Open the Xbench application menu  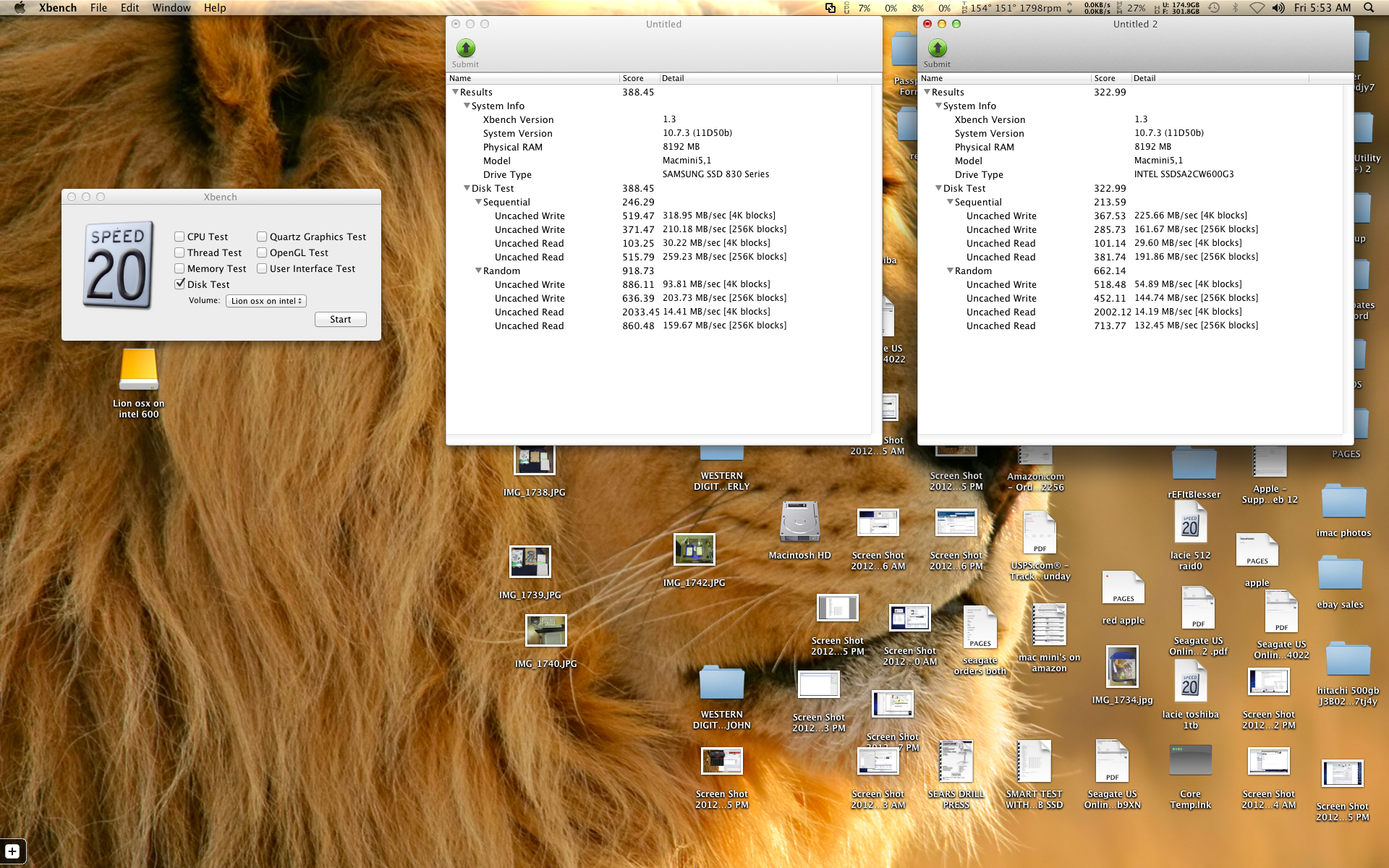point(58,8)
